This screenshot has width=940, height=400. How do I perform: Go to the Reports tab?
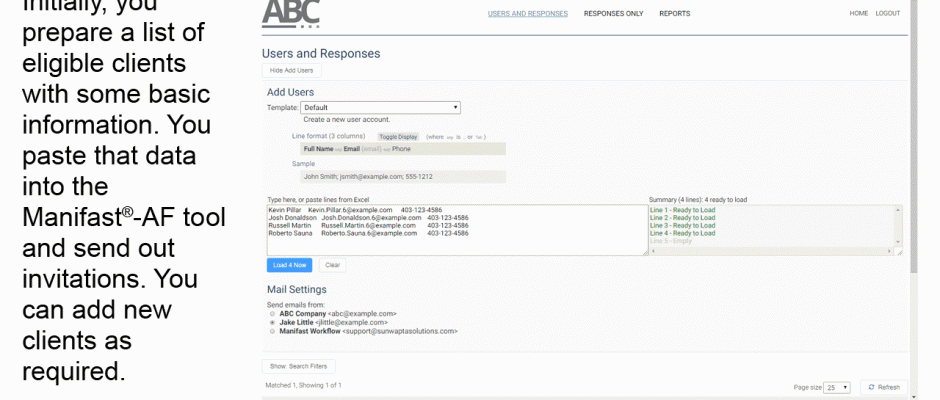[674, 13]
